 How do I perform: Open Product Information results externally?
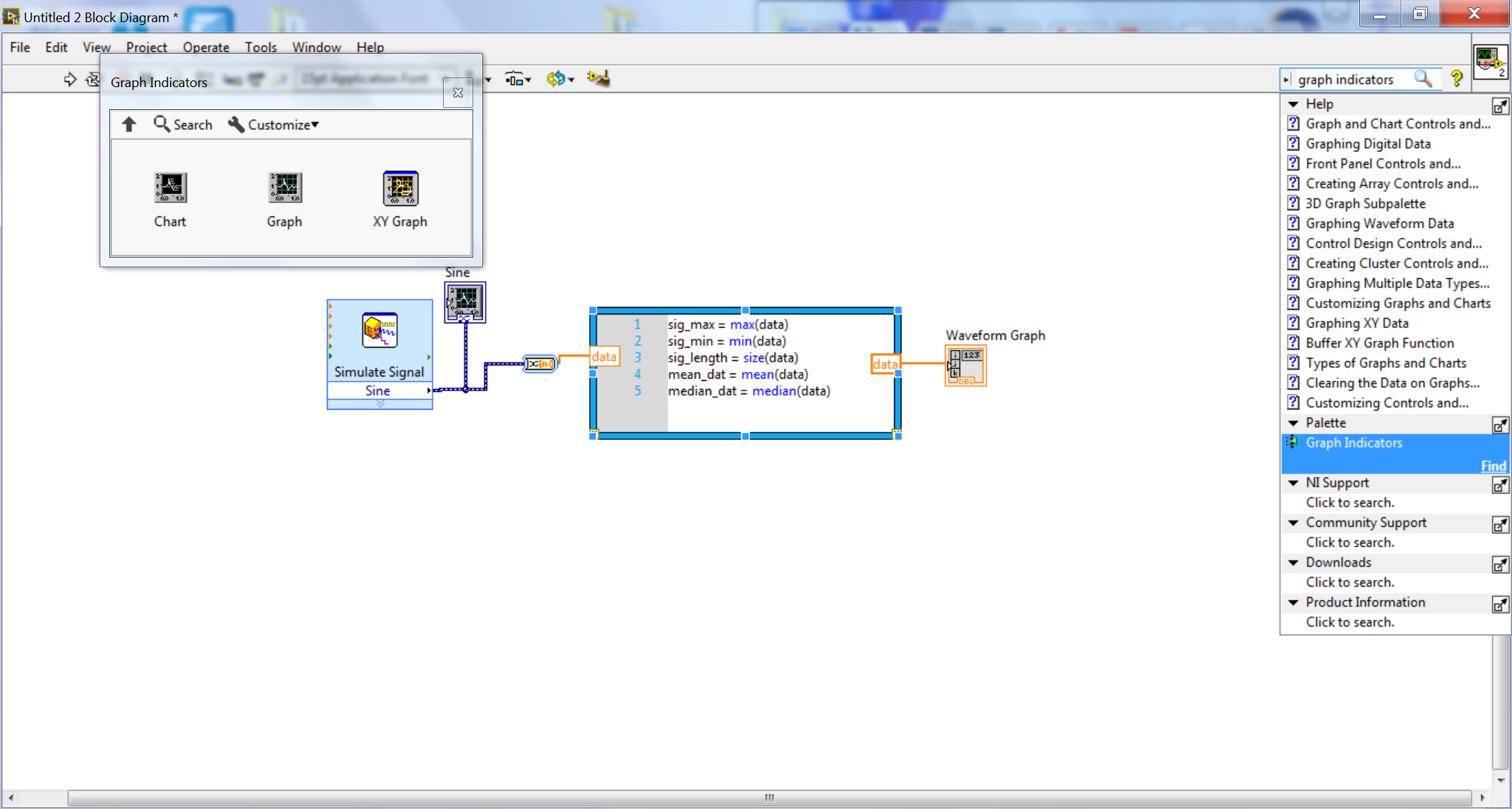[x=1500, y=605]
